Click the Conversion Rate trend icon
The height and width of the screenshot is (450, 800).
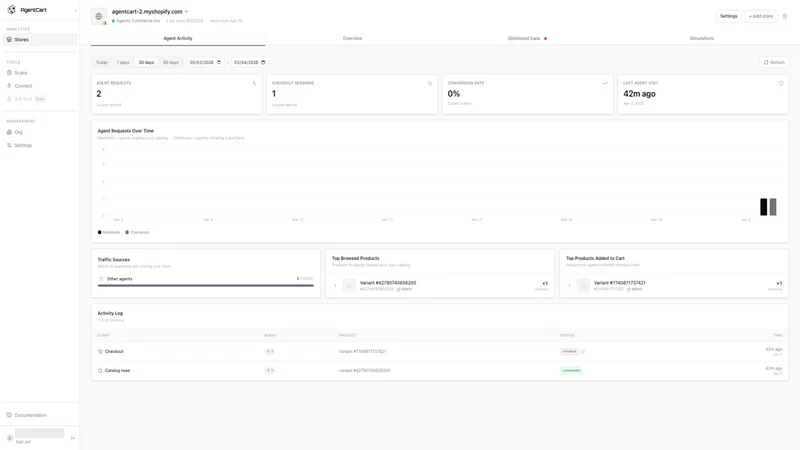tap(606, 83)
